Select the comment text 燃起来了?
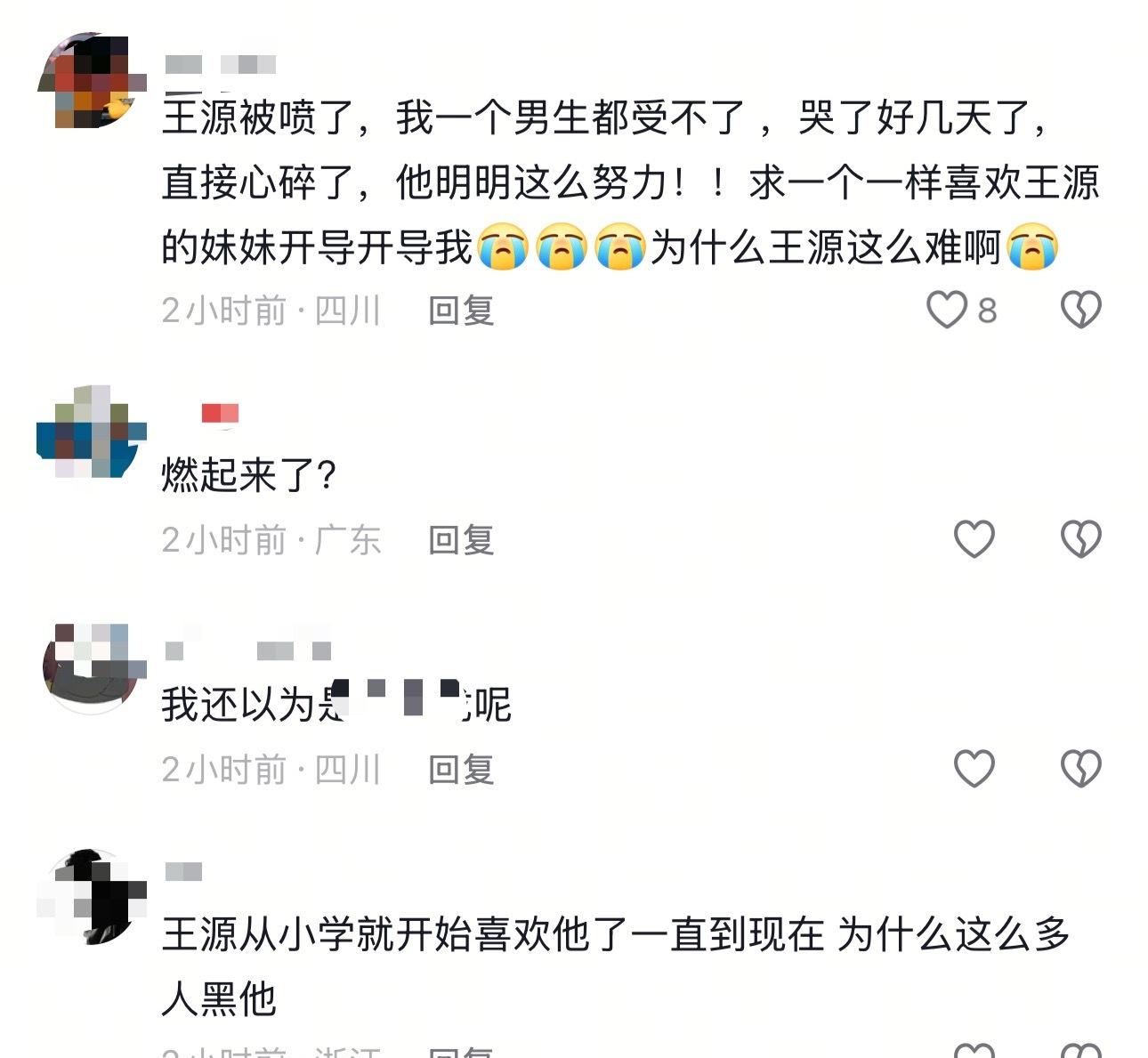The height and width of the screenshot is (1058, 1148). point(248,475)
